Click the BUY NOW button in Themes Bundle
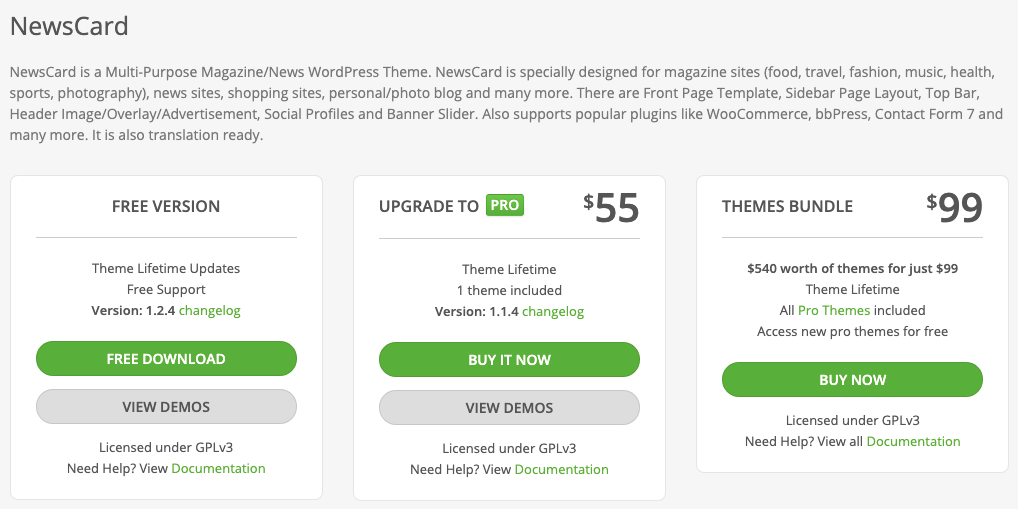 click(852, 380)
